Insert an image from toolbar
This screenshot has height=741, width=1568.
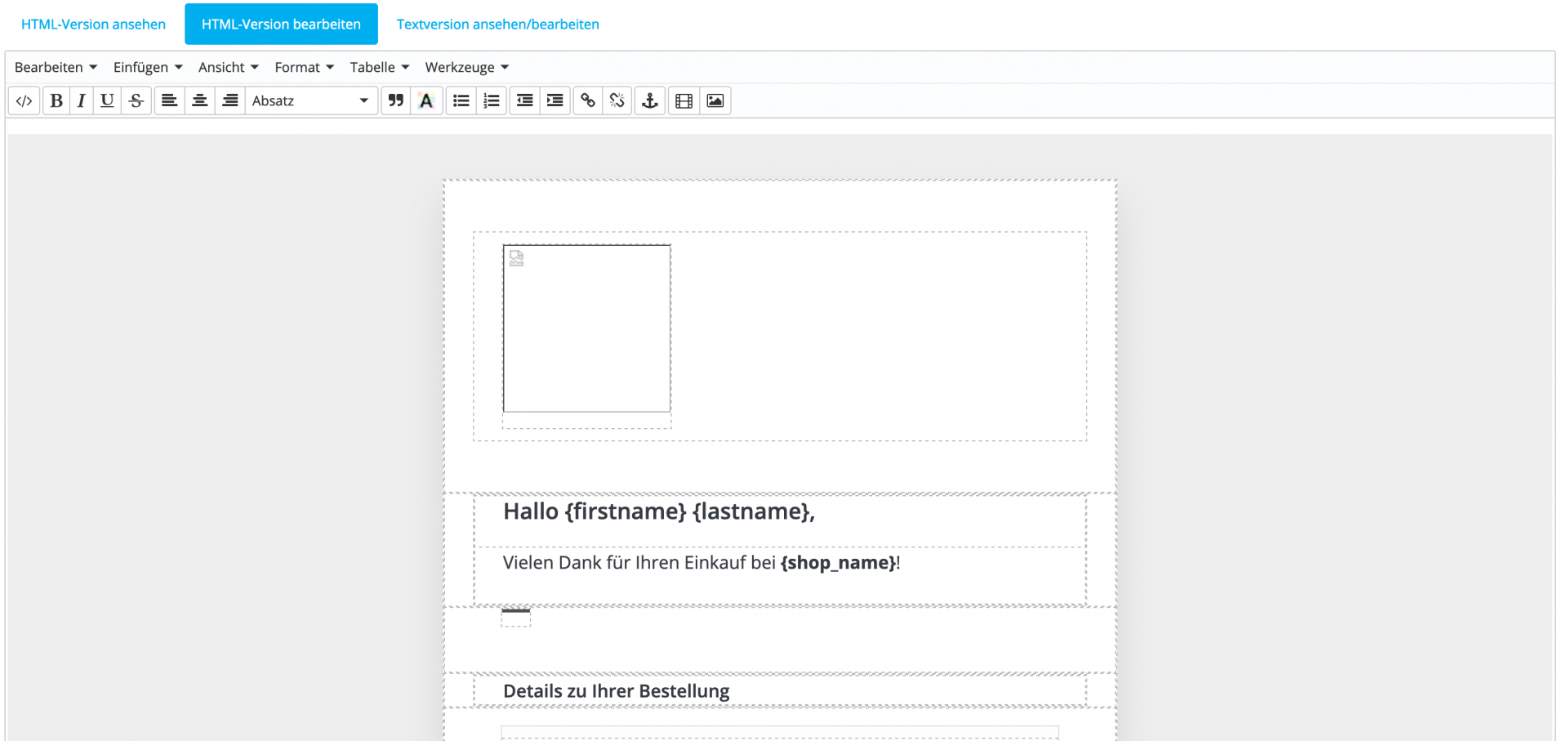pos(715,100)
